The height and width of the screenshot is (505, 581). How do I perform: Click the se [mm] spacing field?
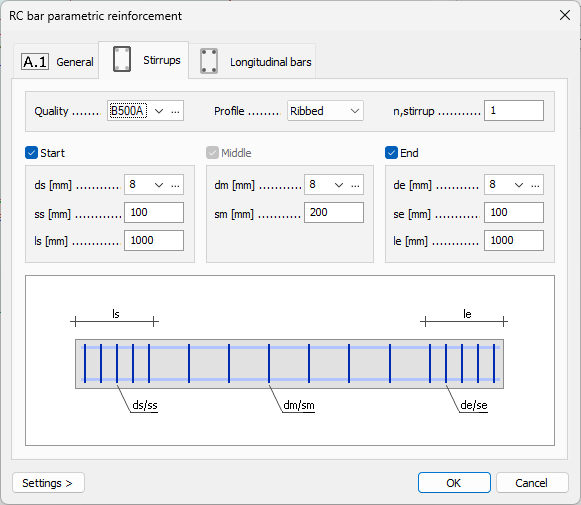pyautogui.click(x=514, y=212)
